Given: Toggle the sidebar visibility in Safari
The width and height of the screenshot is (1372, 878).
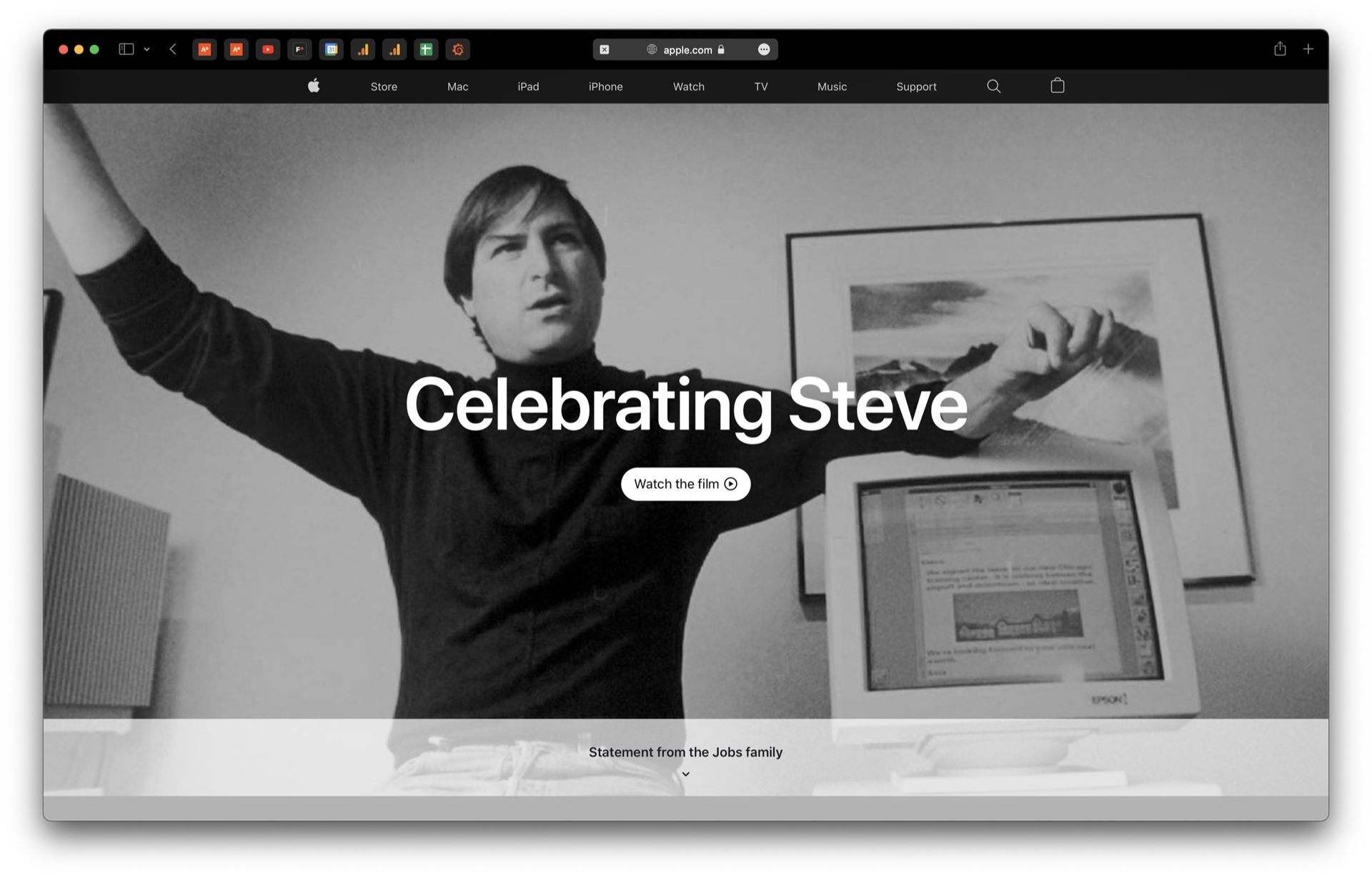Looking at the screenshot, I should [x=125, y=49].
